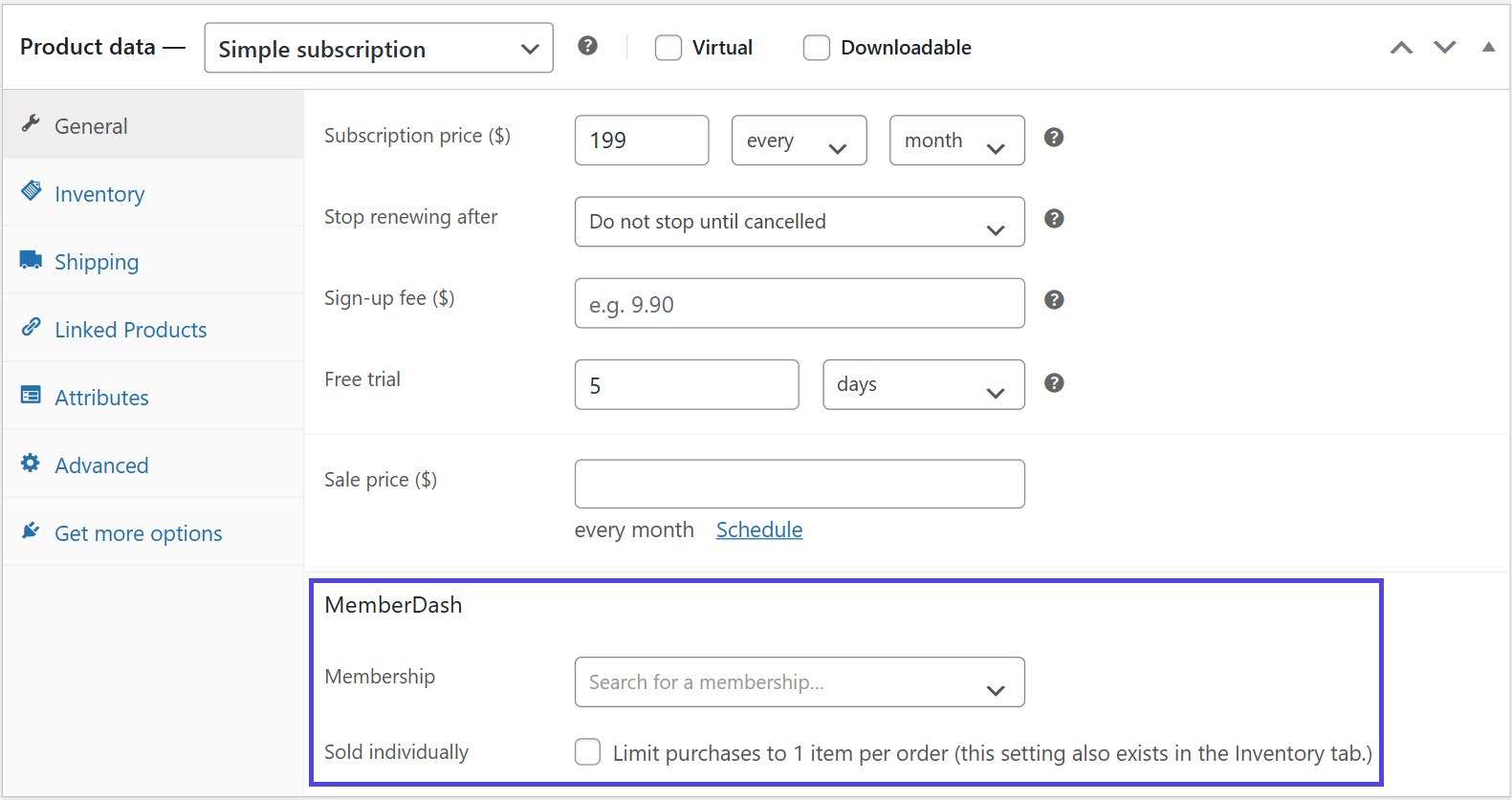
Task: Click the Shipping truck icon
Action: click(31, 259)
